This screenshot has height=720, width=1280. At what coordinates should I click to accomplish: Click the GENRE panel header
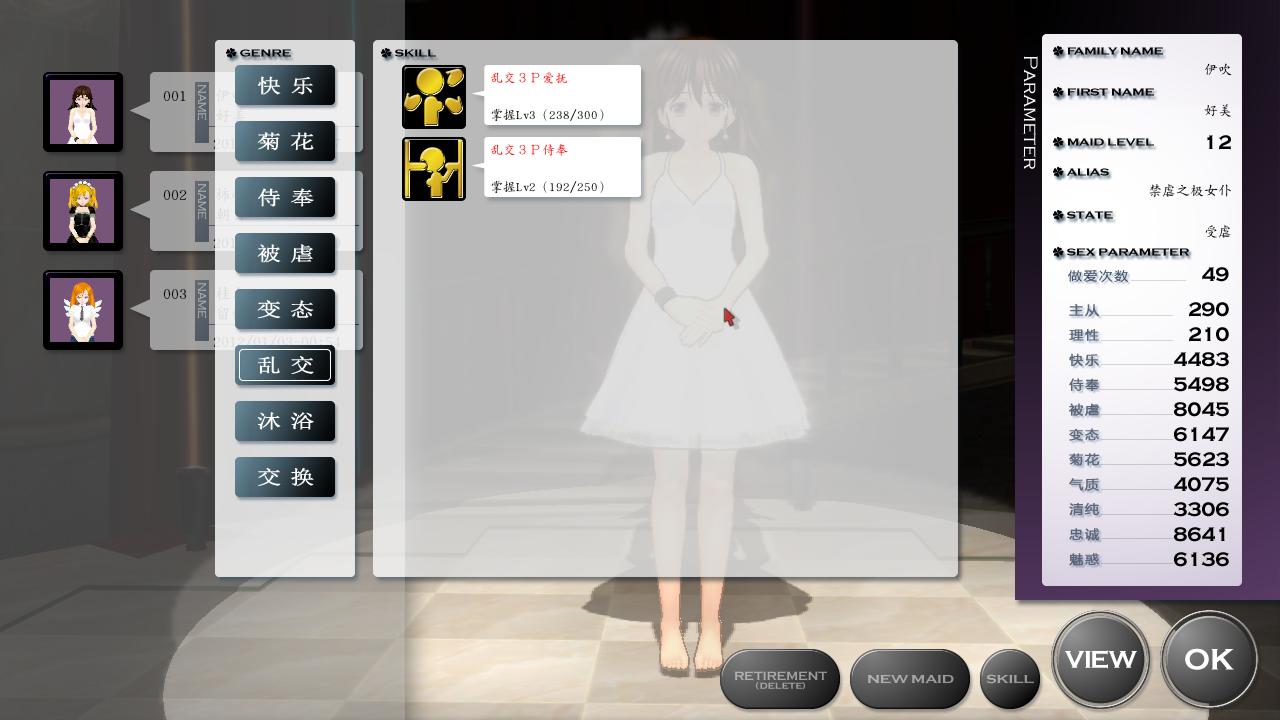(259, 53)
